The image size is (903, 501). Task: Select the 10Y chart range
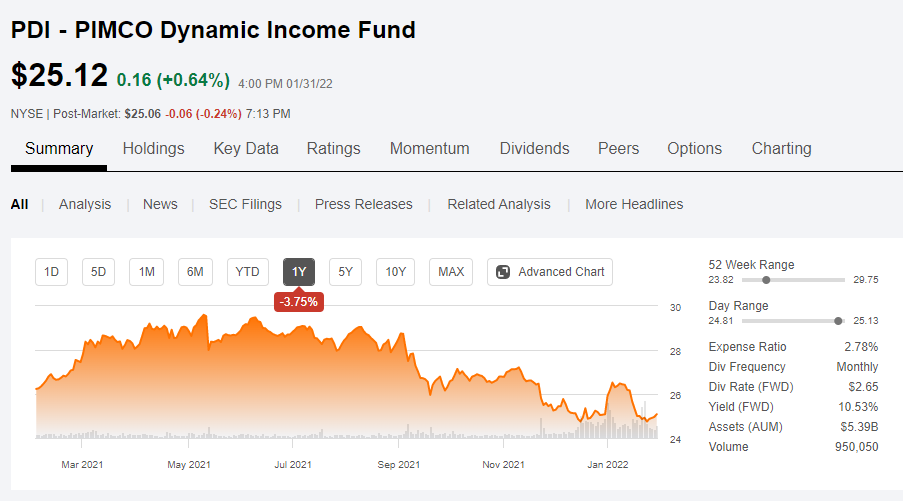coord(396,272)
